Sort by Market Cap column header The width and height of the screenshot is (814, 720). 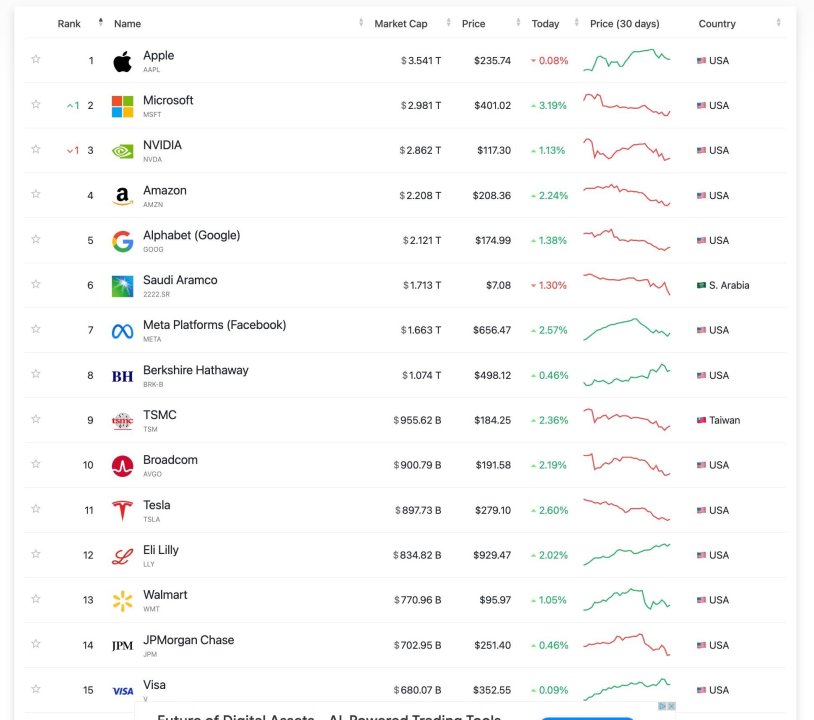click(x=400, y=24)
